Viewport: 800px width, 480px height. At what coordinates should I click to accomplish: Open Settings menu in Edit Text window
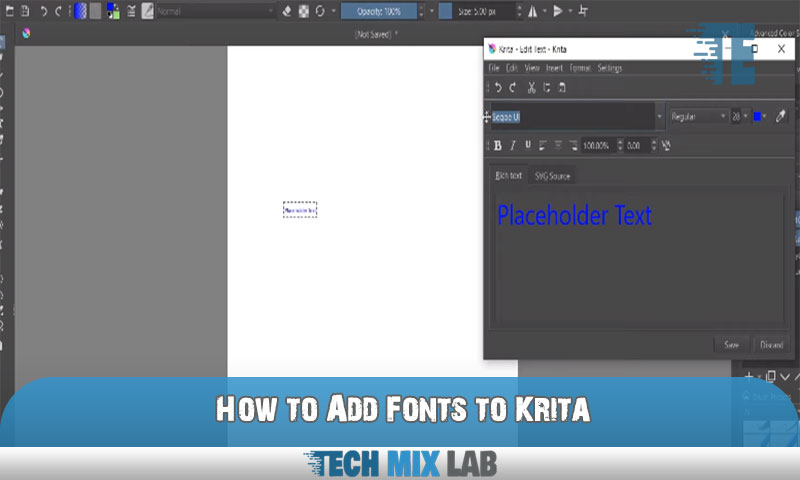point(610,68)
